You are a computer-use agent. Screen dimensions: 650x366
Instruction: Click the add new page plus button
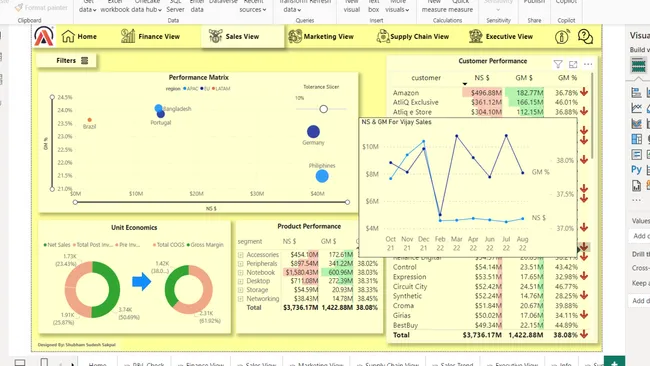pyautogui.click(x=614, y=362)
